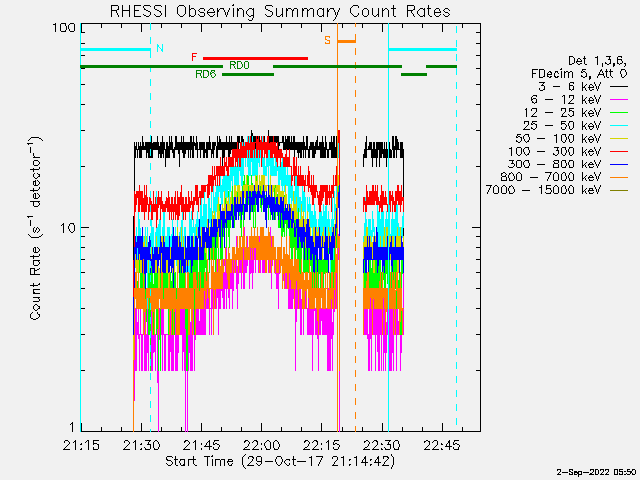The width and height of the screenshot is (640, 480).
Task: Click the 21:30 time axis label
Action: (x=141, y=445)
